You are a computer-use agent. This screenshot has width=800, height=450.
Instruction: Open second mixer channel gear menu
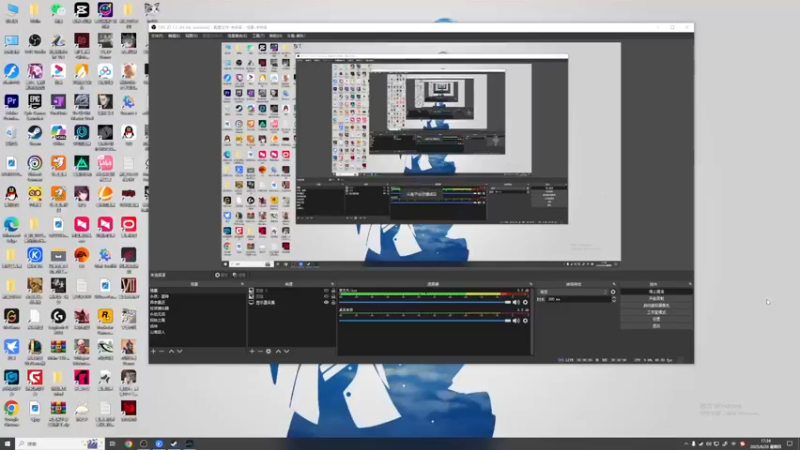tap(526, 321)
